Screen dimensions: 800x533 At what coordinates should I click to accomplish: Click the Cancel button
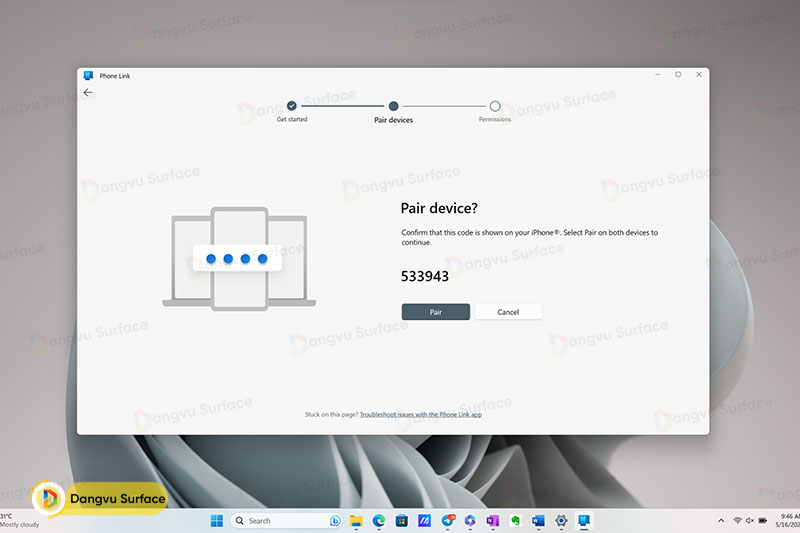click(x=508, y=312)
